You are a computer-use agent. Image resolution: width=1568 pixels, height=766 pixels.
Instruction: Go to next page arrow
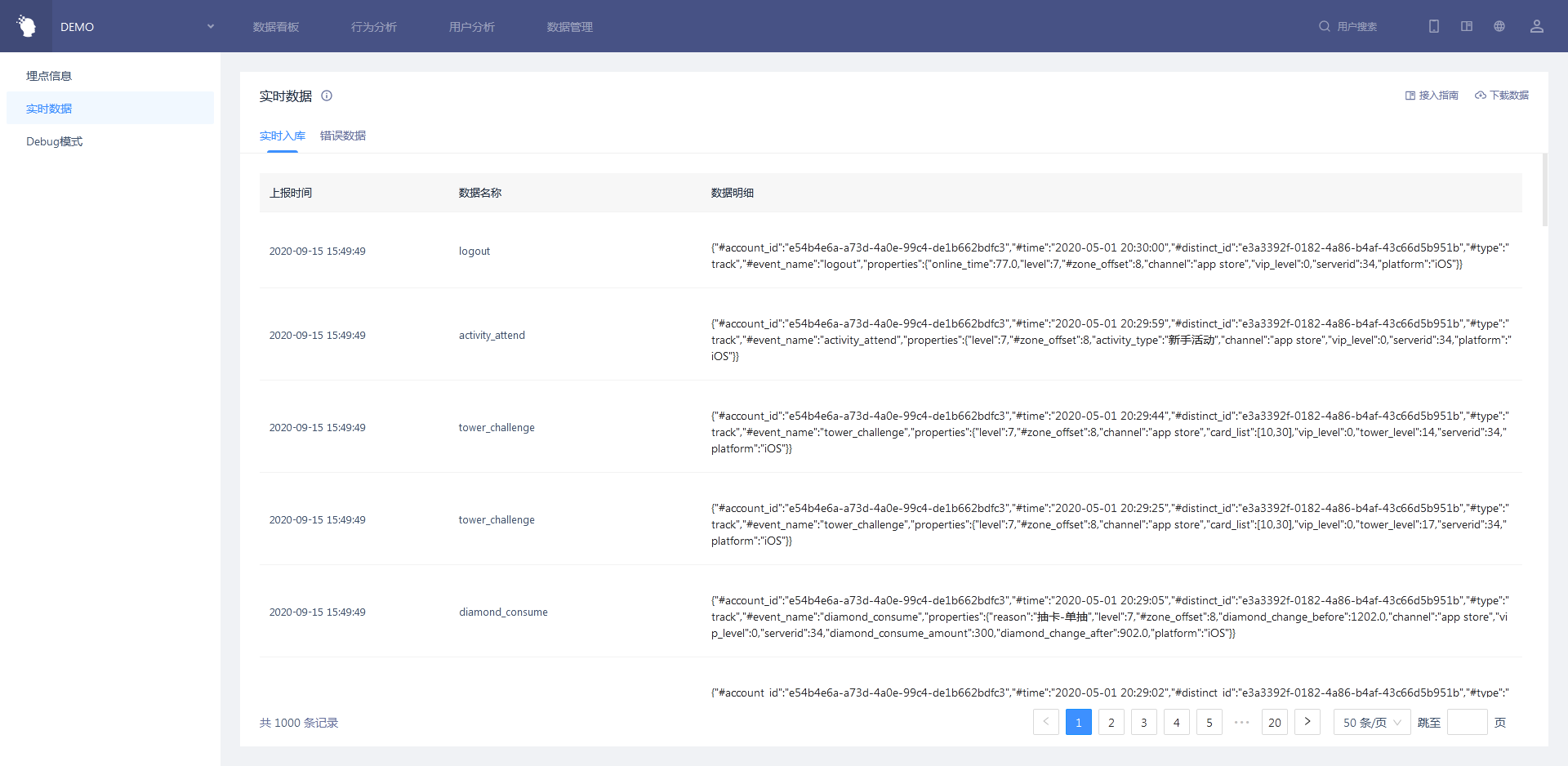(x=1307, y=722)
